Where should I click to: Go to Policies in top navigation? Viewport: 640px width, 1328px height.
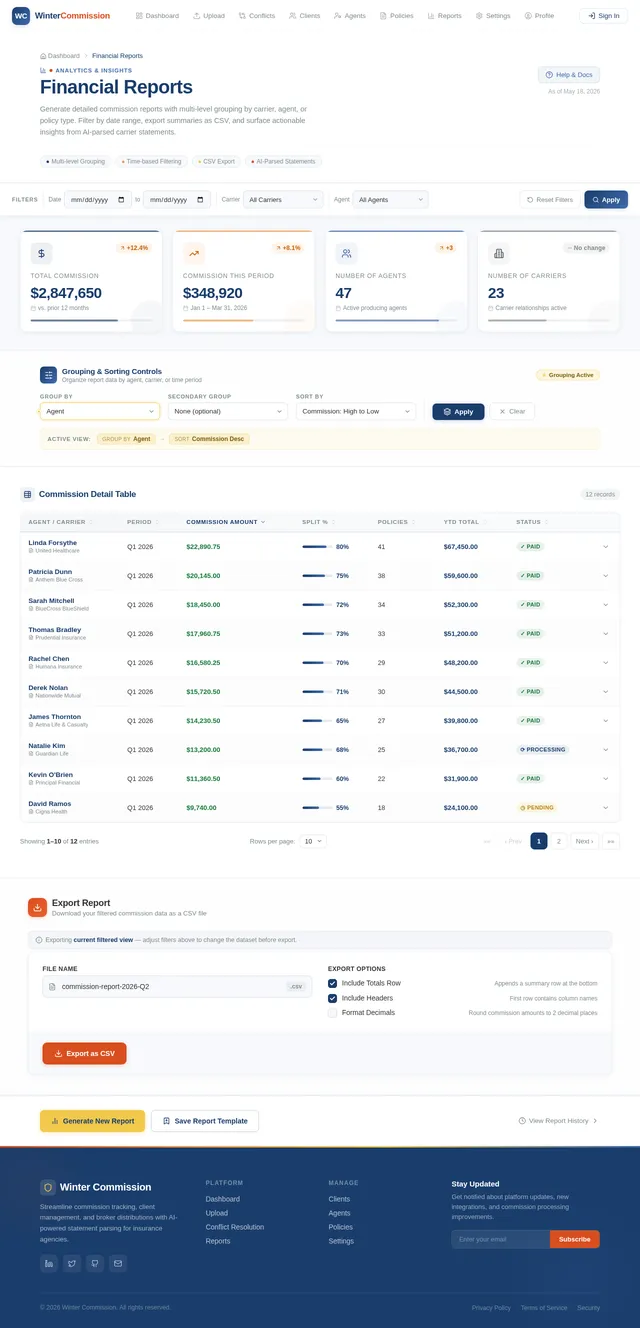(397, 16)
